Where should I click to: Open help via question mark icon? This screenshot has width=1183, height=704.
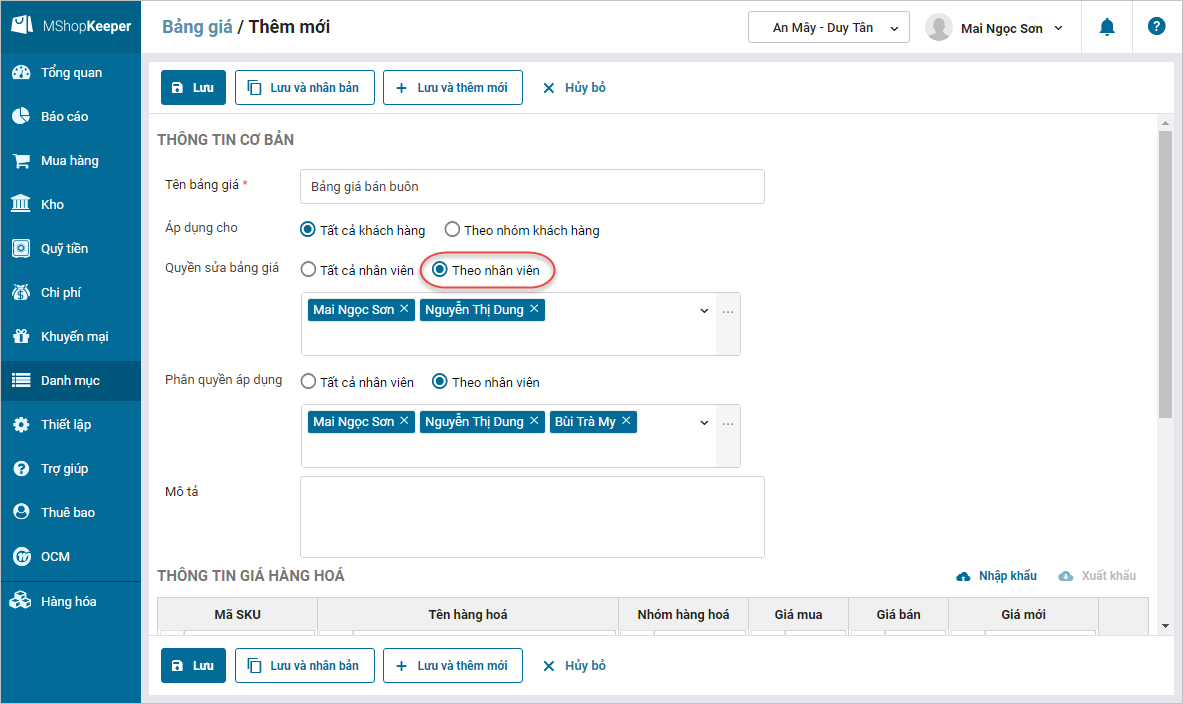tap(1157, 27)
